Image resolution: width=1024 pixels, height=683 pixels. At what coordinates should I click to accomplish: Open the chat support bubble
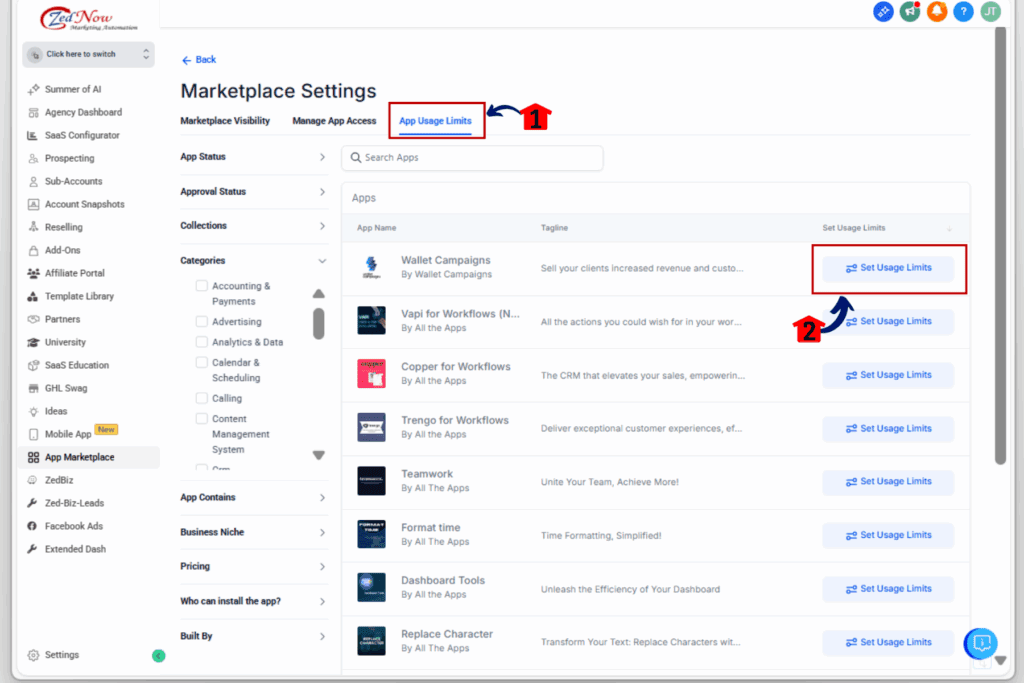point(980,643)
